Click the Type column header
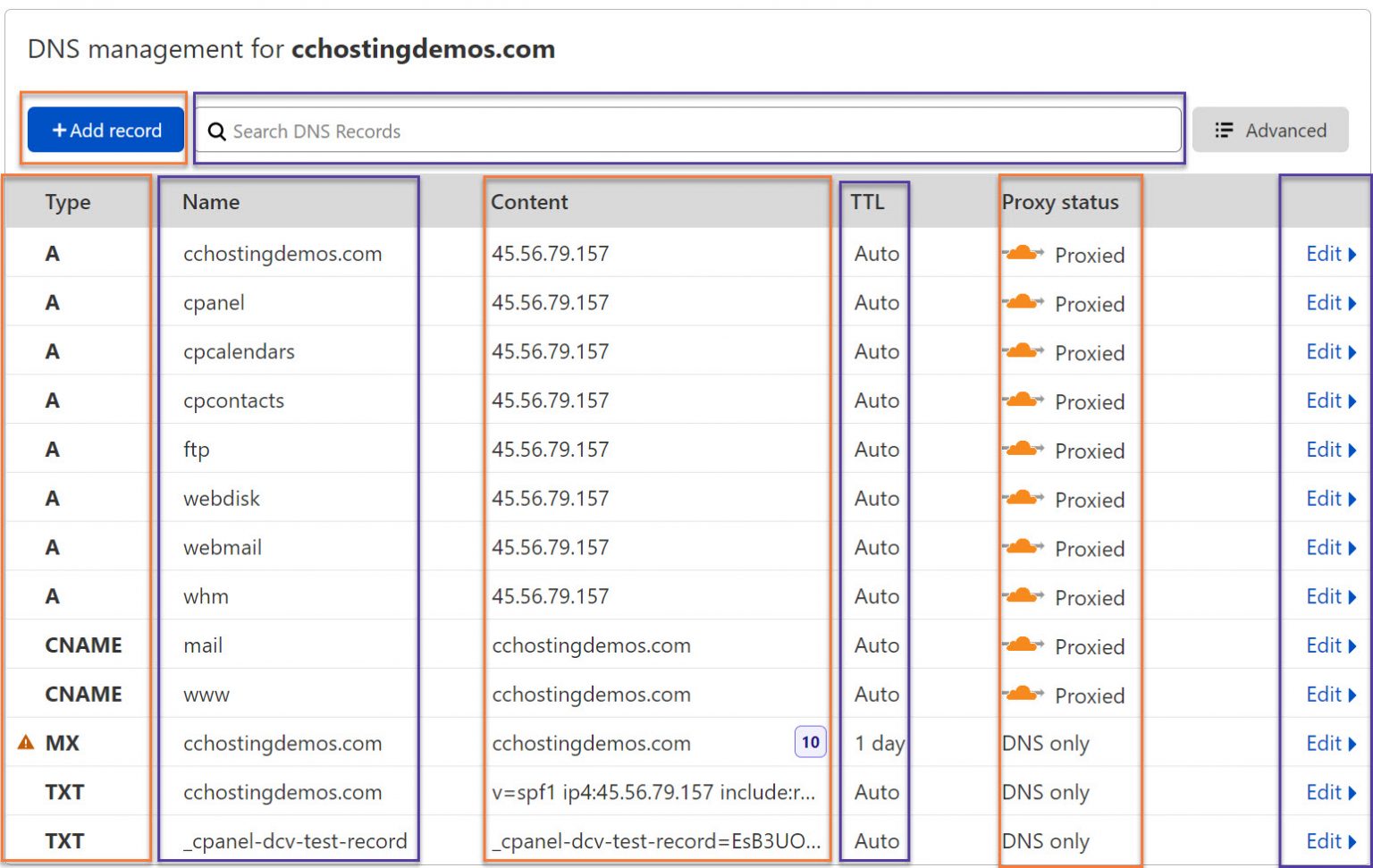The image size is (1373, 868). click(x=67, y=202)
